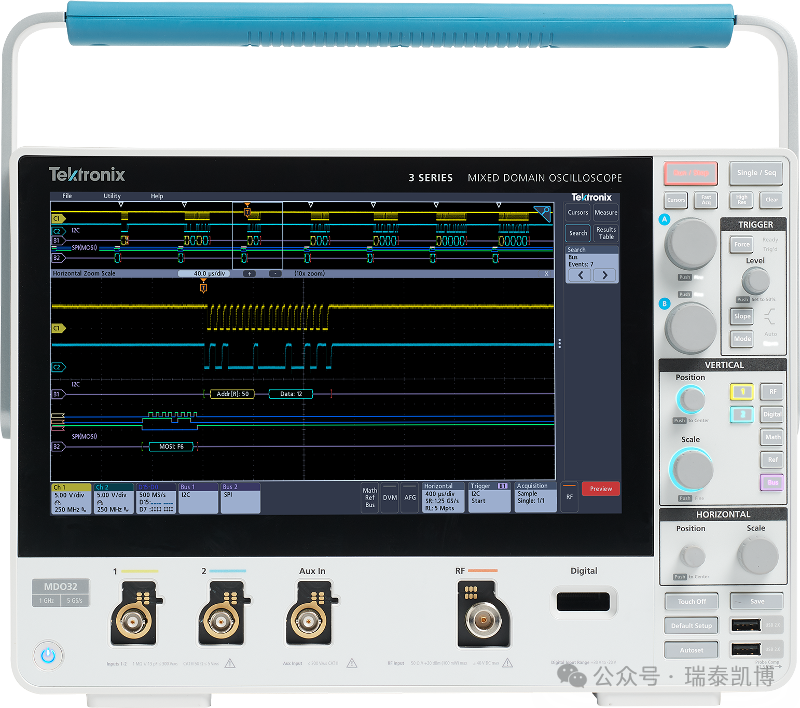This screenshot has height=708, width=800.
Task: Click the red Preview button
Action: point(600,489)
